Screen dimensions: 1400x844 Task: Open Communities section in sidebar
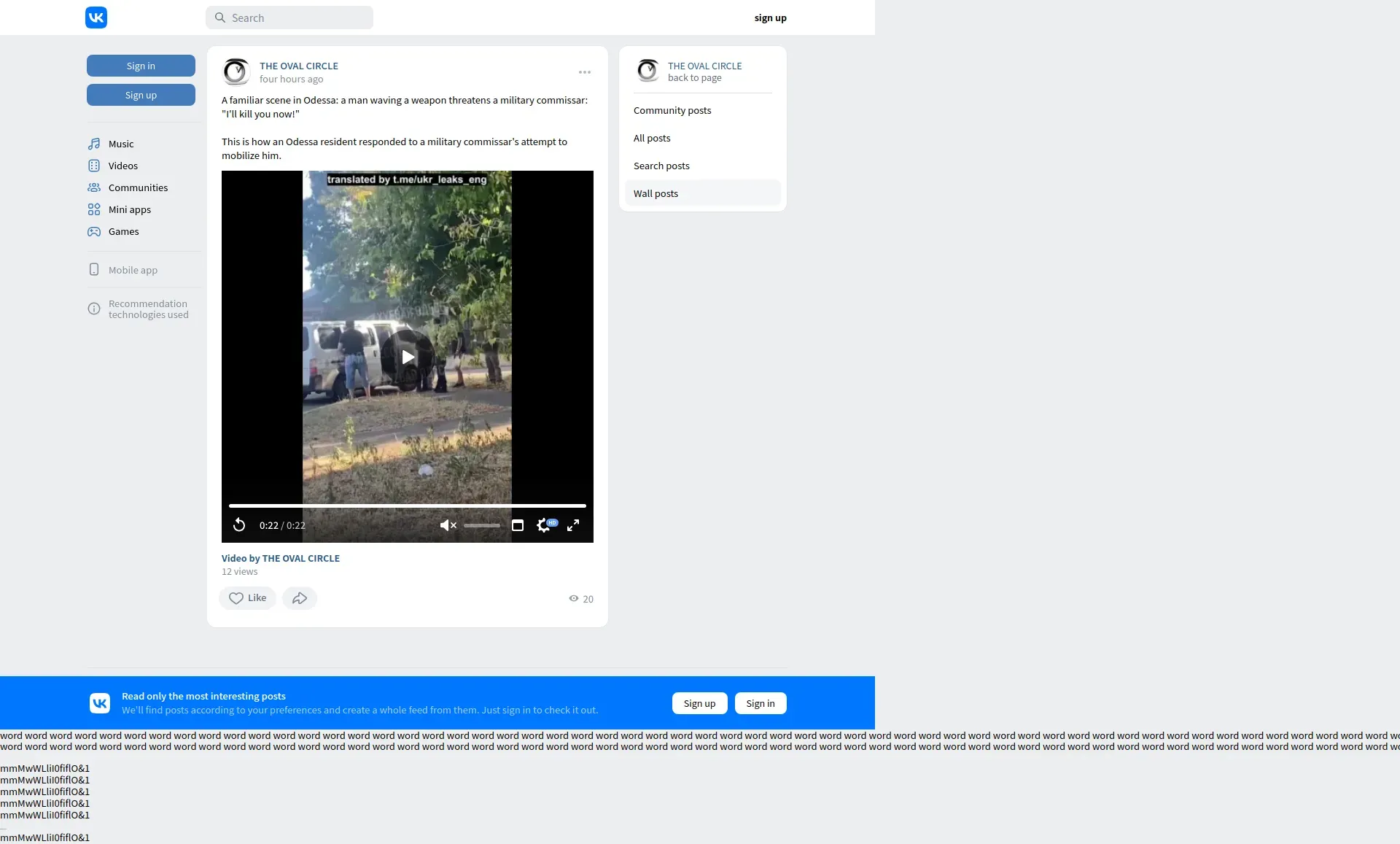tap(138, 187)
